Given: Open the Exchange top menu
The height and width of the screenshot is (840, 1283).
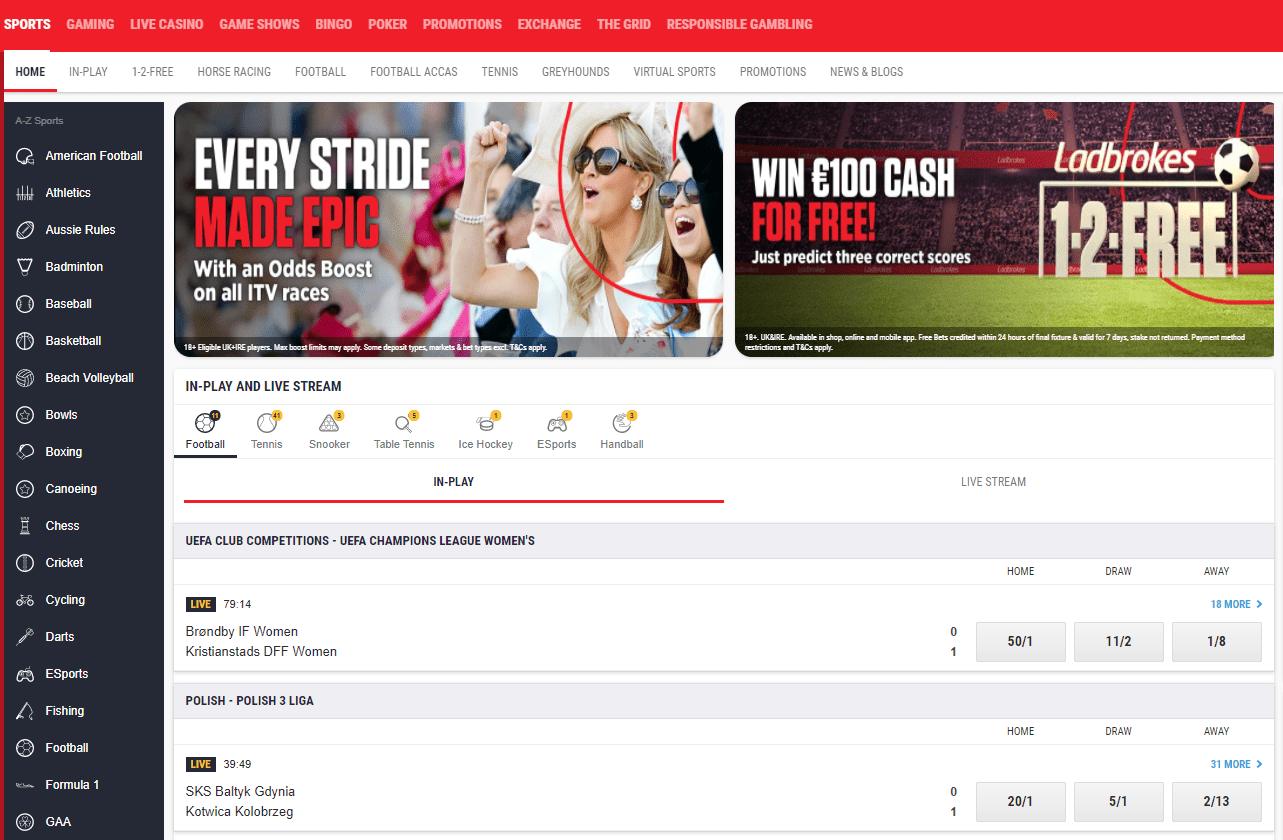Looking at the screenshot, I should click(549, 24).
